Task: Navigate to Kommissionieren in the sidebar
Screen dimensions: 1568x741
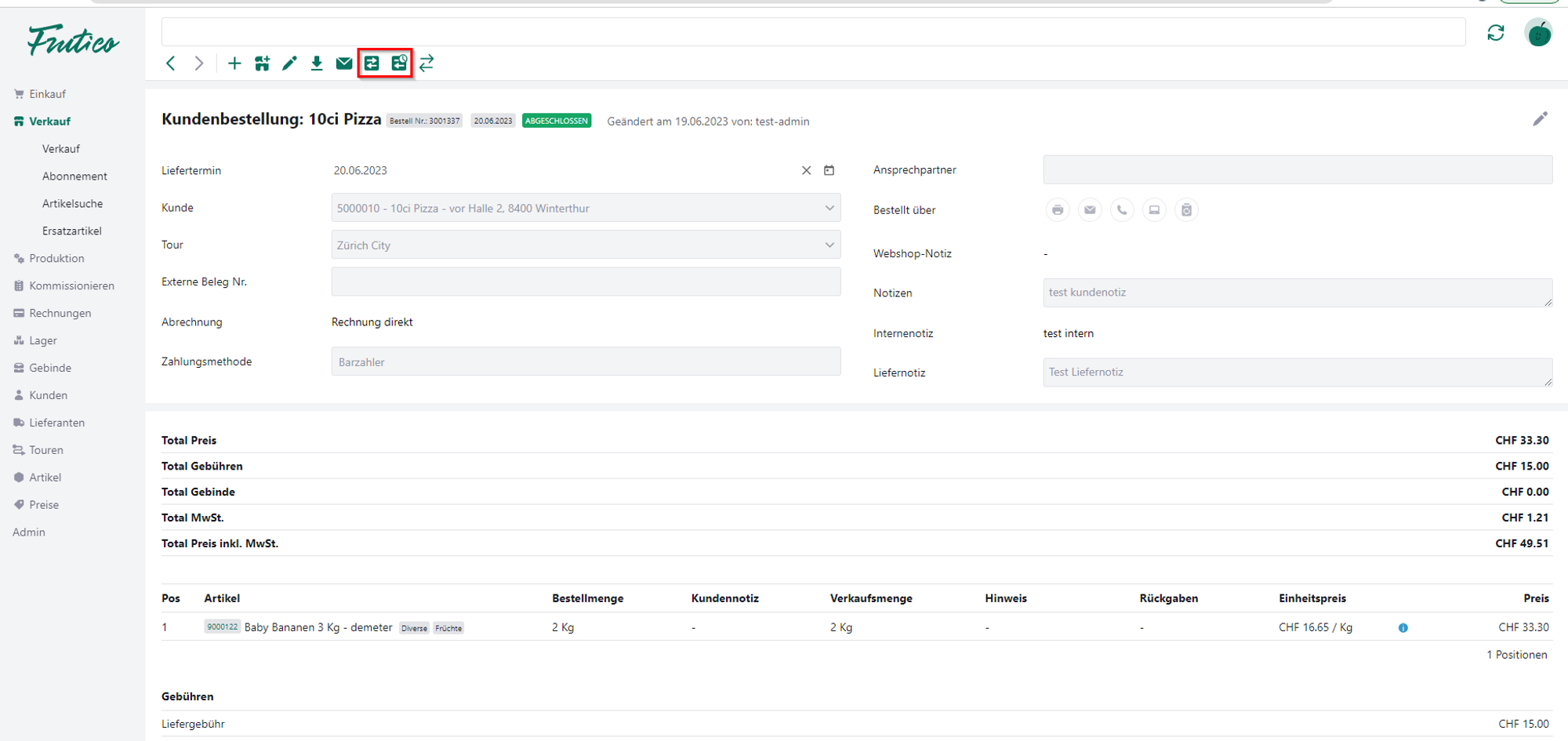Action: pyautogui.click(x=71, y=285)
